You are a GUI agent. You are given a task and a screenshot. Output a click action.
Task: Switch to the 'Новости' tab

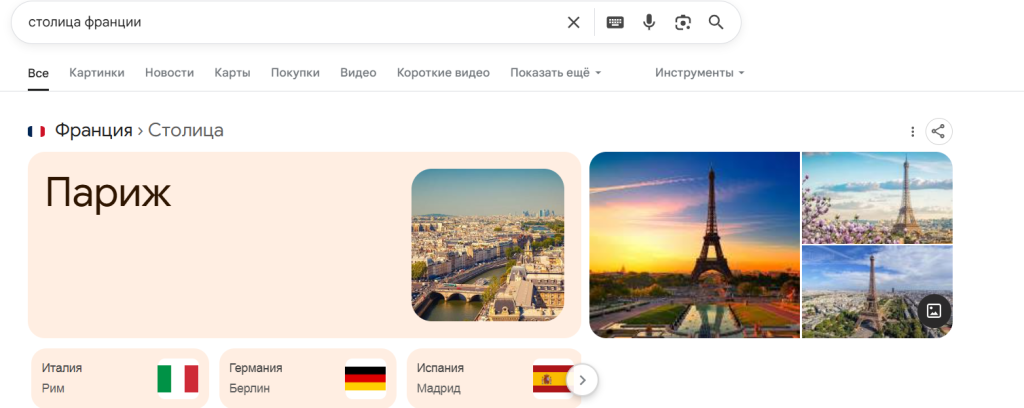coord(169,72)
